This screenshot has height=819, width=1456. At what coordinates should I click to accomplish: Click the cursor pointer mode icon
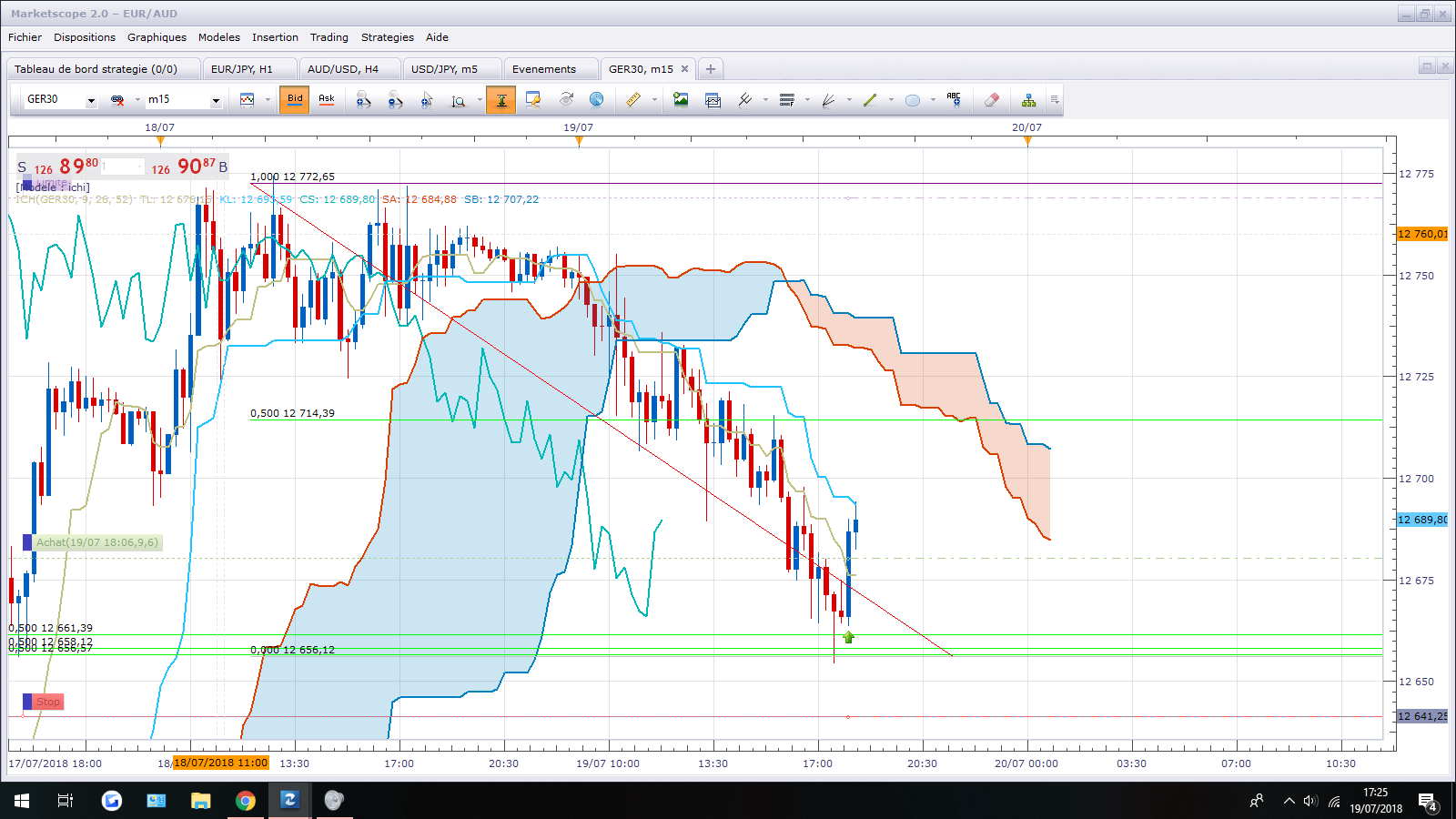(427, 100)
